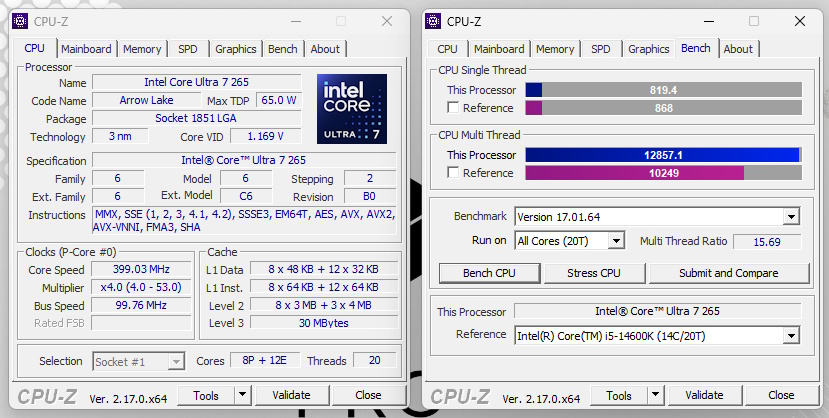Expand Tools arrow in right CPU-Z window
829x418 pixels.
pyautogui.click(x=656, y=395)
